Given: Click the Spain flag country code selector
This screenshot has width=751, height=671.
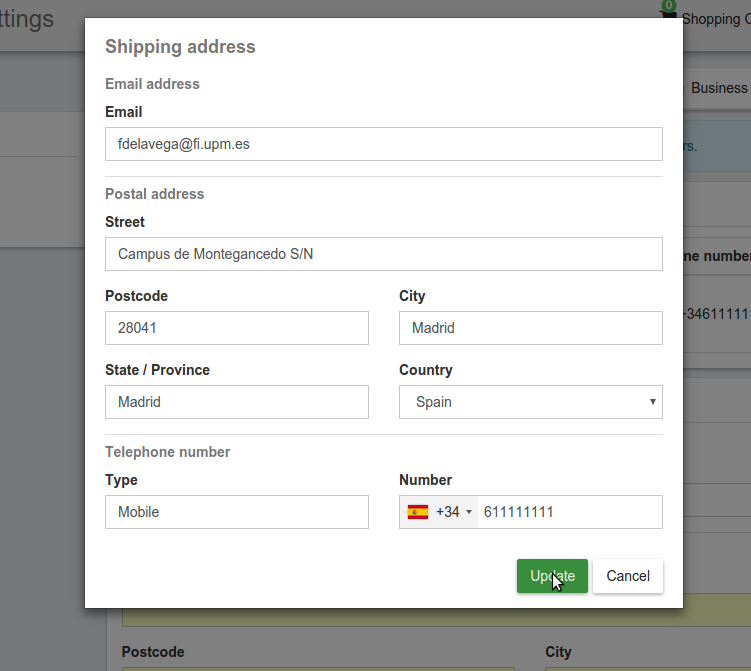Looking at the screenshot, I should [x=439, y=512].
